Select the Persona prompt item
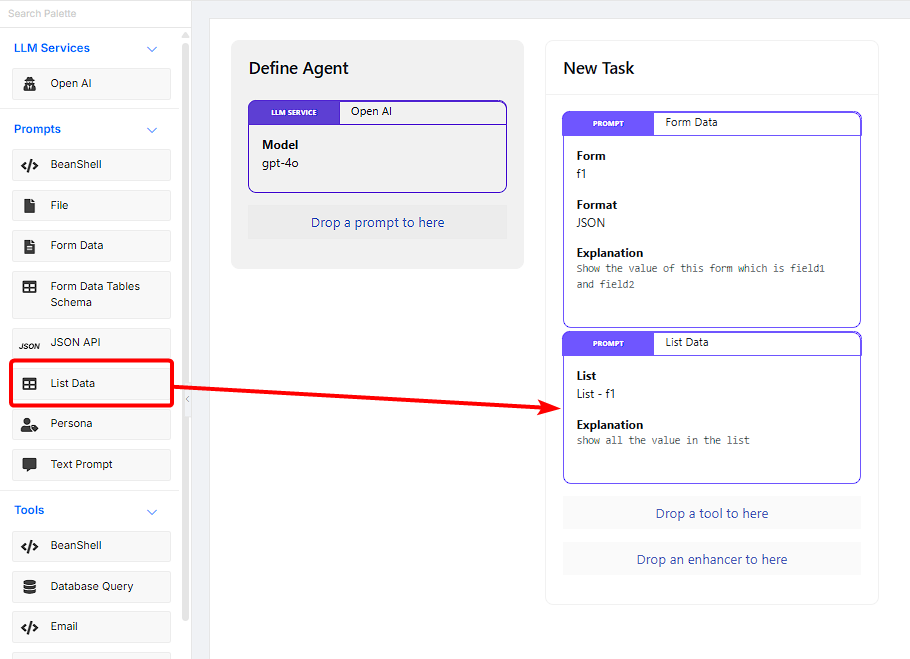910x659 pixels. [91, 424]
